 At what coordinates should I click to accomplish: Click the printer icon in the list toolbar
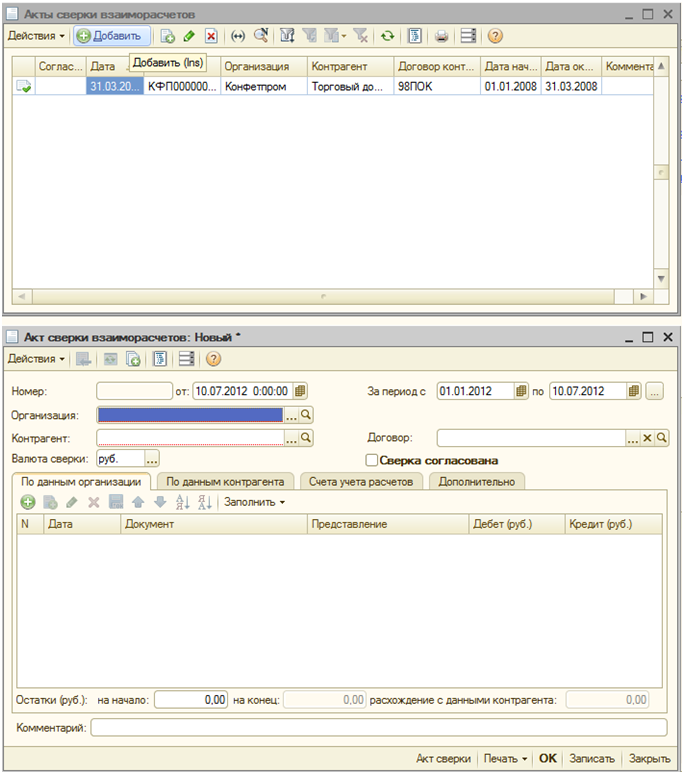(x=441, y=36)
